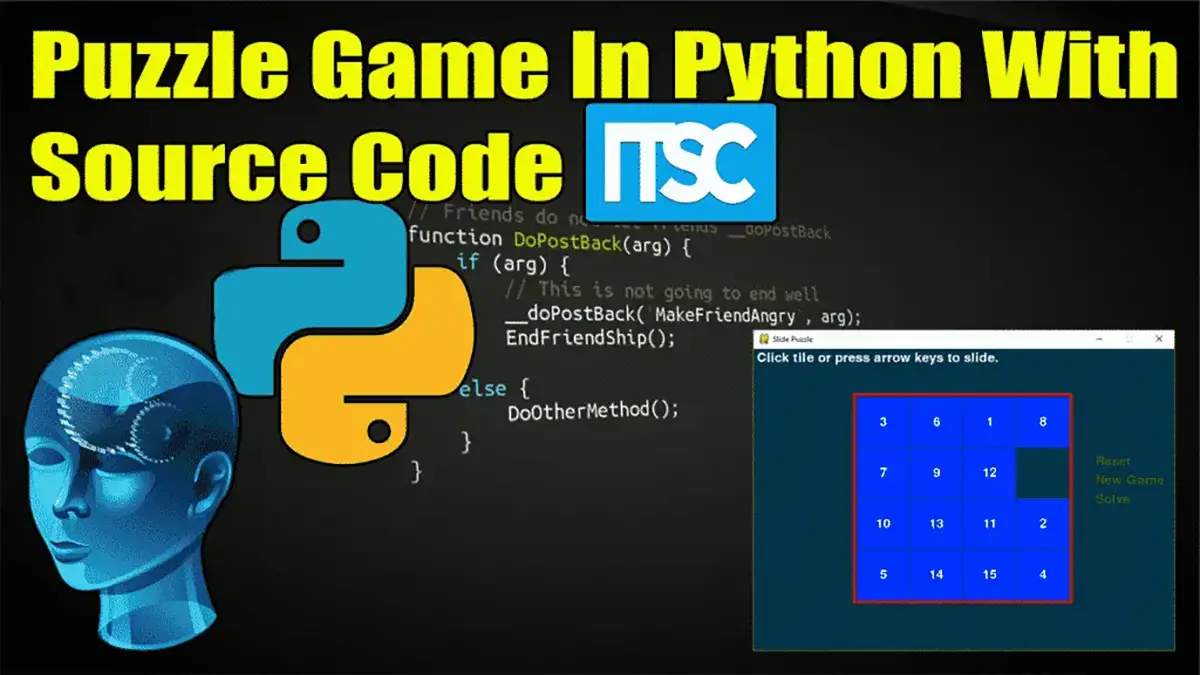
Task: Slide tile number 9
Action: 936,473
